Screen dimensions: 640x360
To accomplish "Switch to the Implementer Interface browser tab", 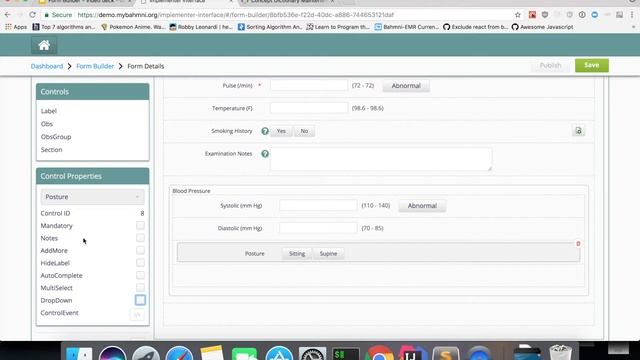I will (x=186, y=2).
